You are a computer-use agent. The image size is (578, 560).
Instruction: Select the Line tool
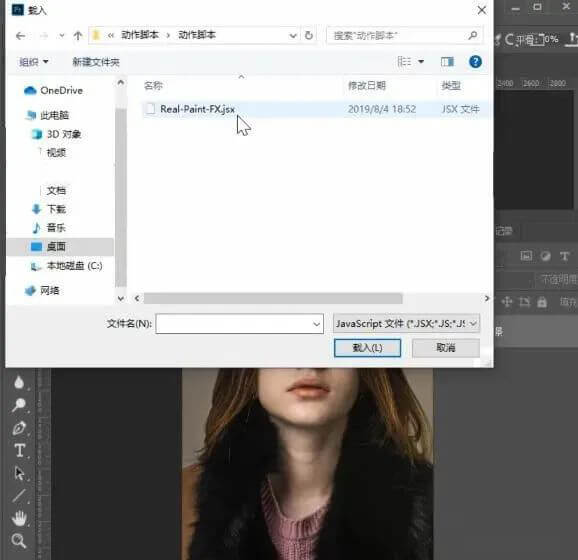coord(19,495)
